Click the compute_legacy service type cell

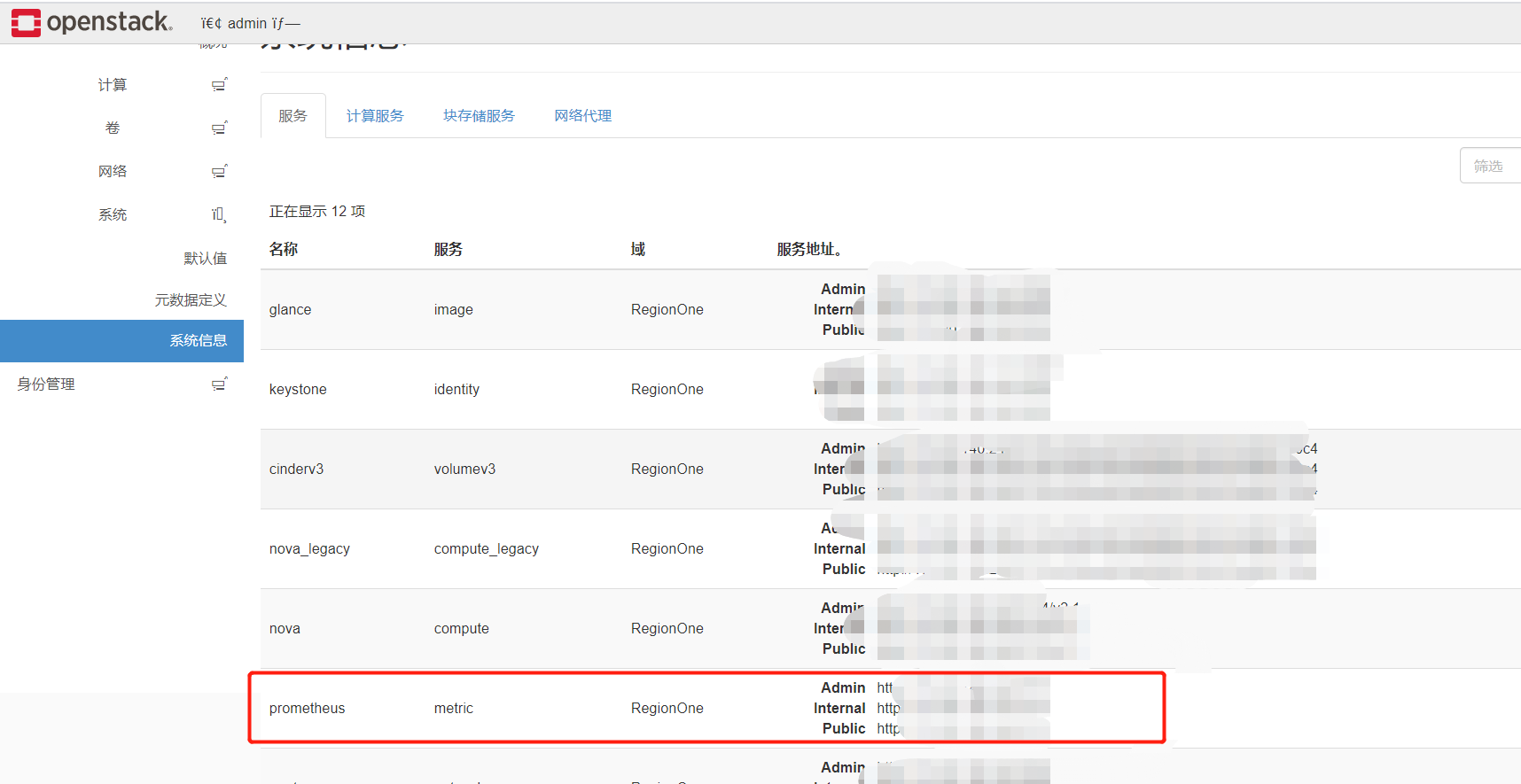486,549
